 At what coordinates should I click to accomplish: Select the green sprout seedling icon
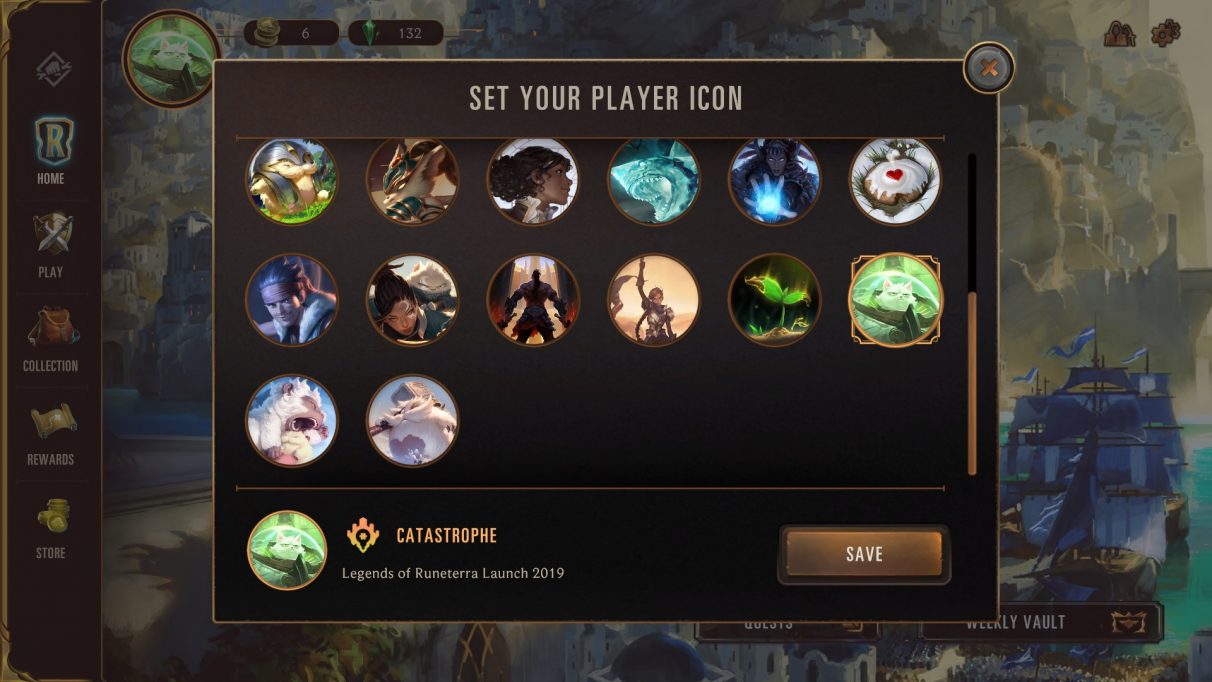tap(774, 300)
